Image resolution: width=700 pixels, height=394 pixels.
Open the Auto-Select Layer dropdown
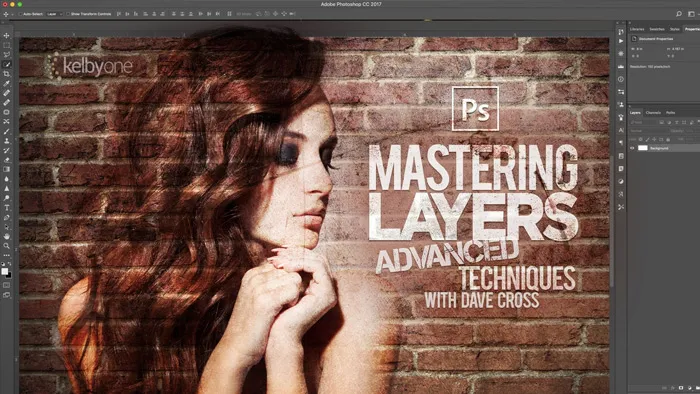tap(55, 14)
